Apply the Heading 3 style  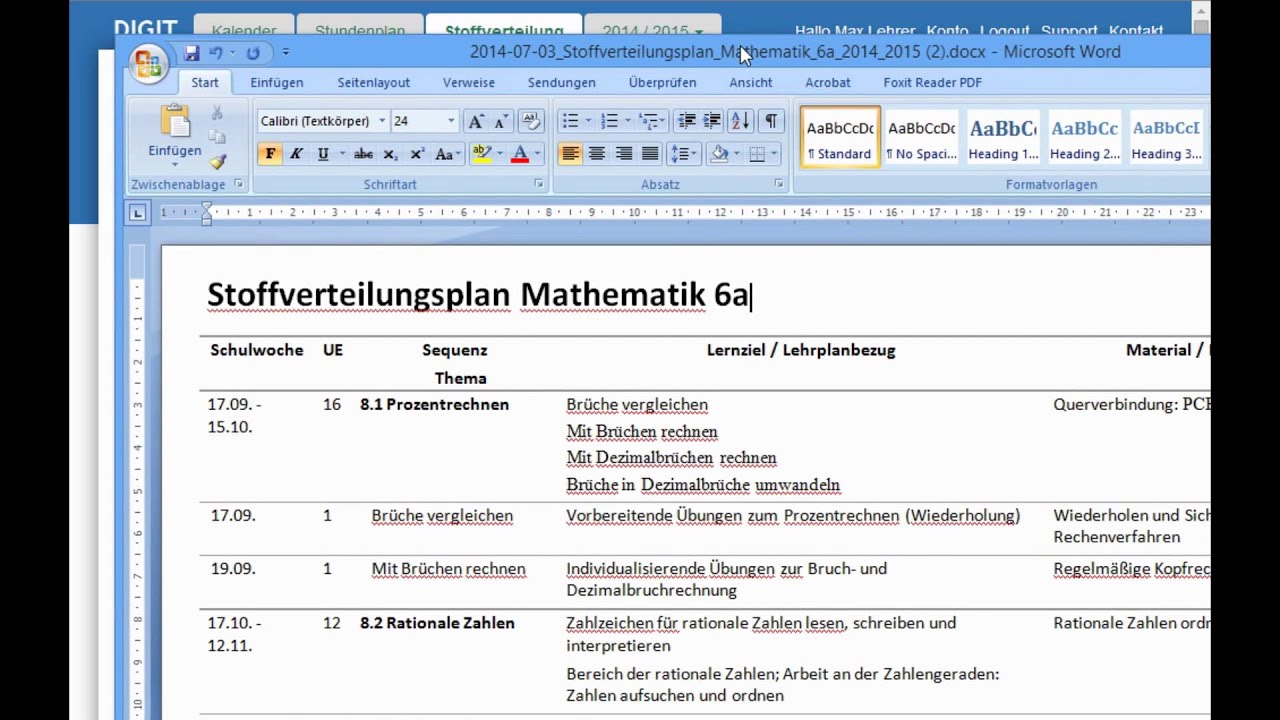coord(1165,137)
